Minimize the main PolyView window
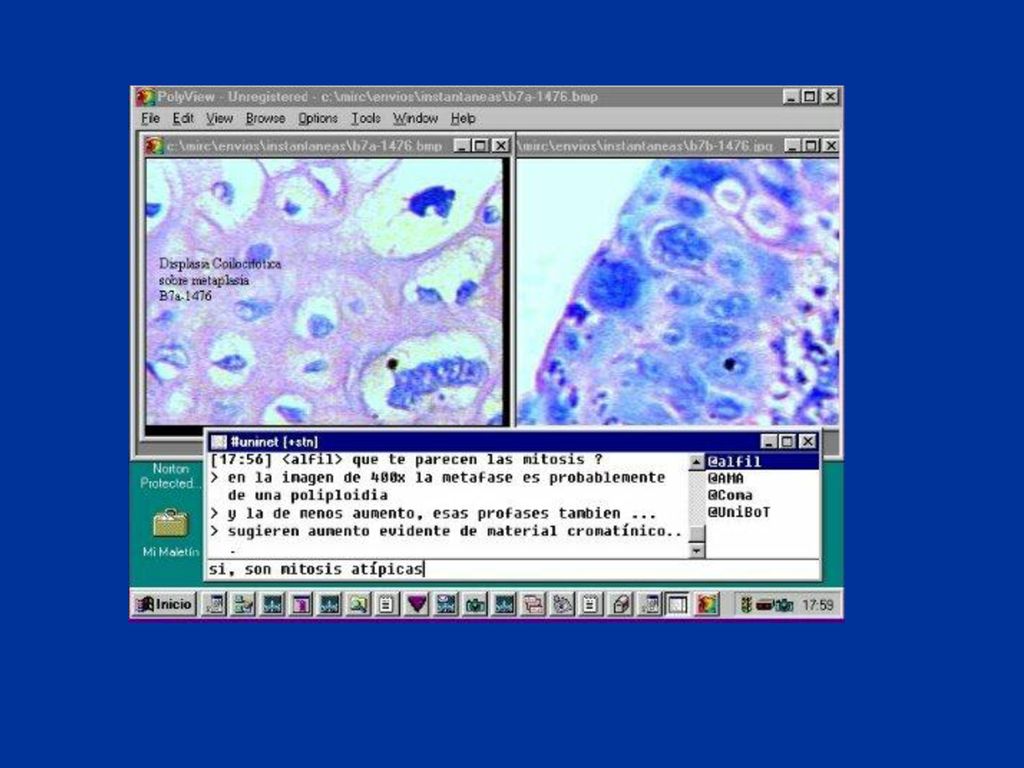Viewport: 1024px width, 768px height. (x=791, y=97)
